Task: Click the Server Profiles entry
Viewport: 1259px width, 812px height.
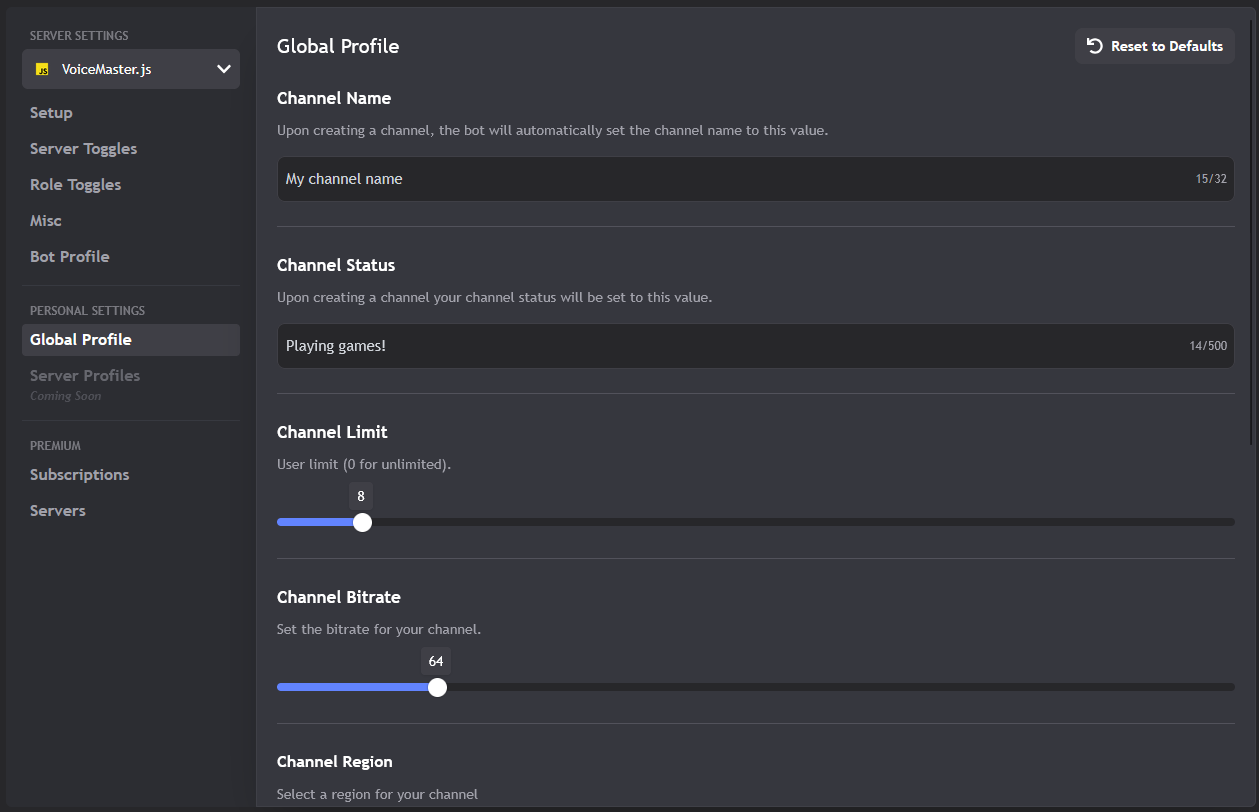Action: (84, 375)
